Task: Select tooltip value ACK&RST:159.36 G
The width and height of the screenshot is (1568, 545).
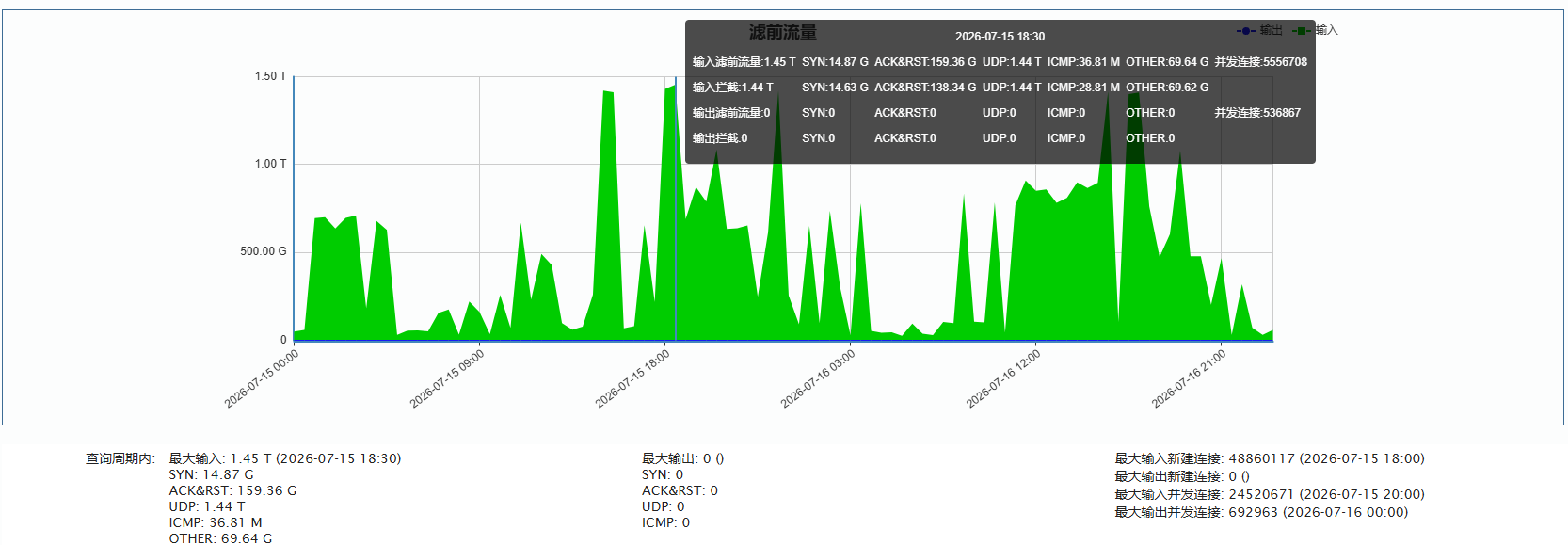Action: (925, 62)
